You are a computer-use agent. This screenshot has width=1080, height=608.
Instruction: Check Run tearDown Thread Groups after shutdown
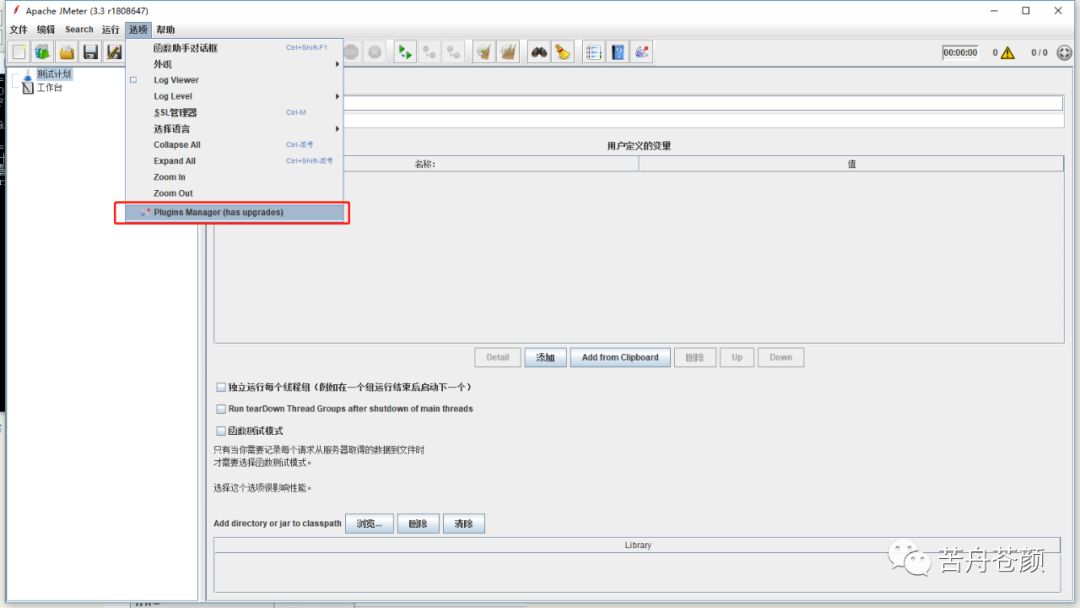221,409
